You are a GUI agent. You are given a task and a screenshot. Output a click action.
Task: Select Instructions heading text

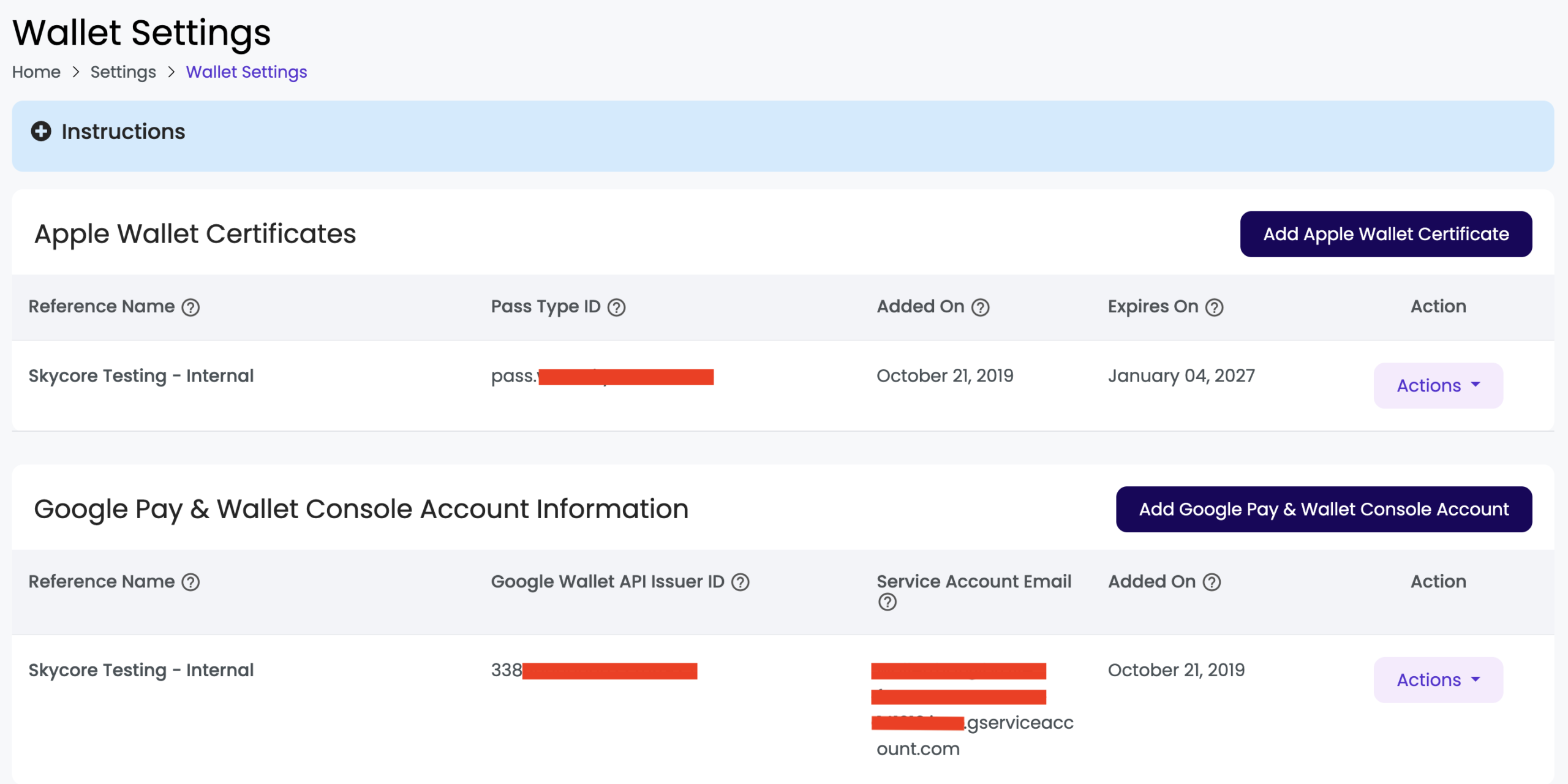coord(123,131)
